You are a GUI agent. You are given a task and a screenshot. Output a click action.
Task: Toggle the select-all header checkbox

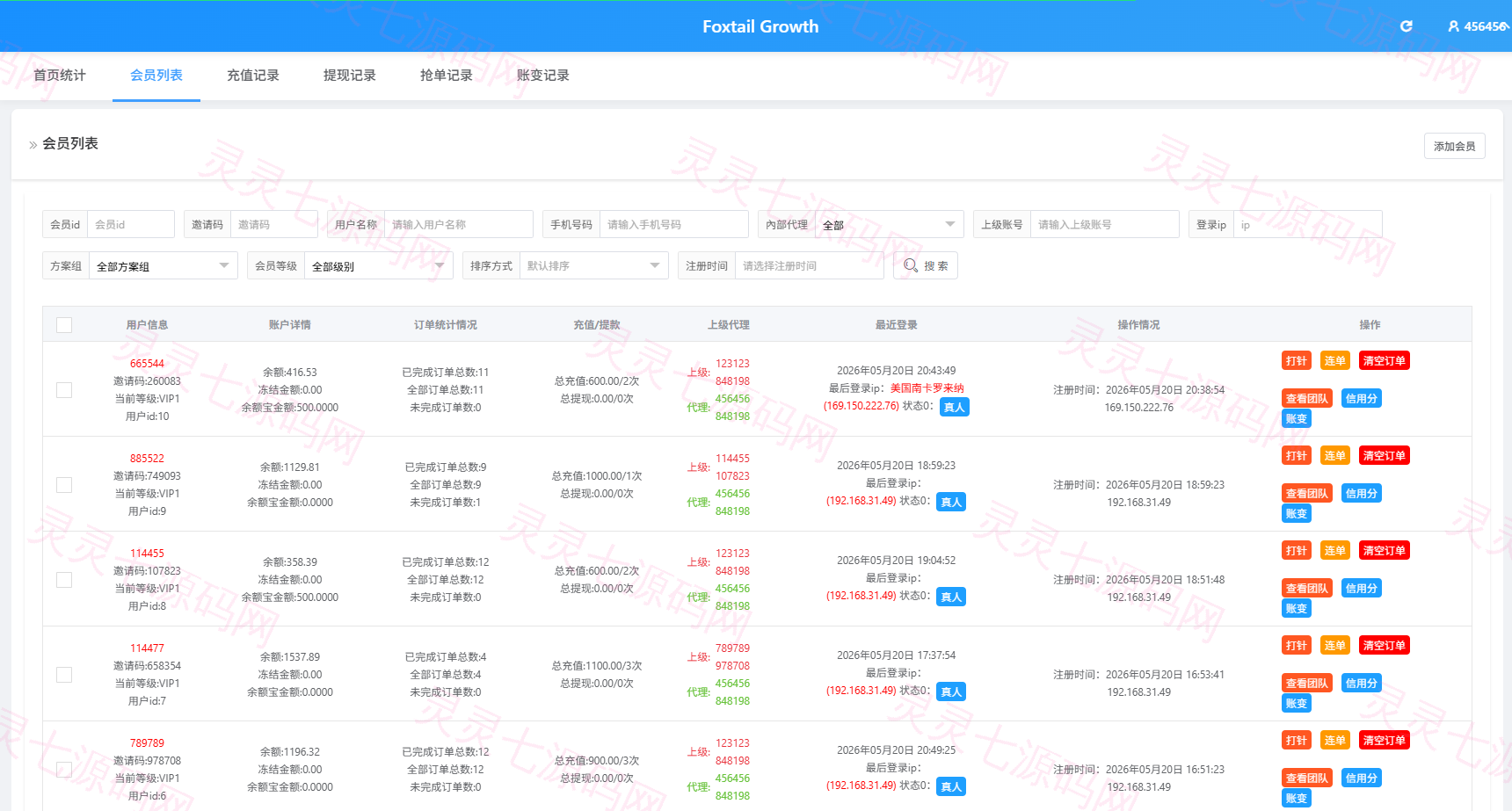(x=64, y=325)
